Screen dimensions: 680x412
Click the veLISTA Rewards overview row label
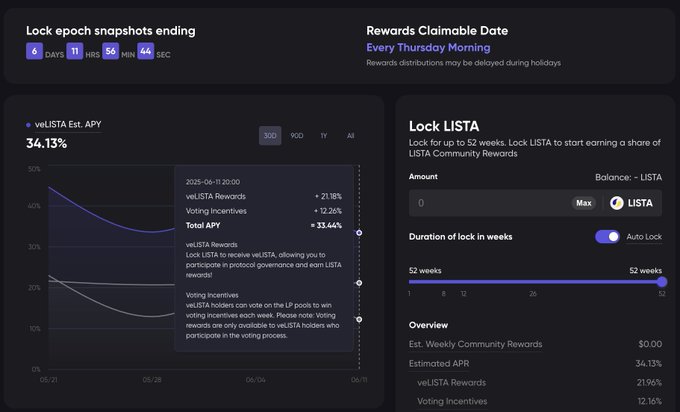point(451,383)
